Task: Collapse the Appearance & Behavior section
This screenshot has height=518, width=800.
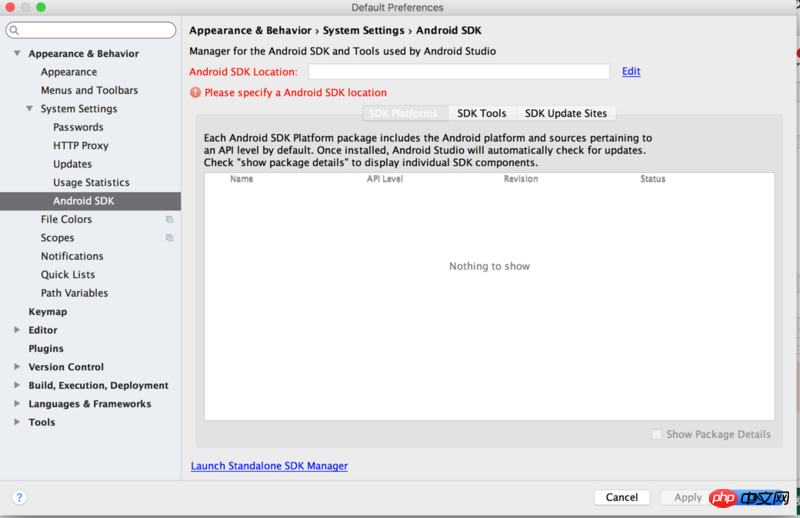Action: click(x=17, y=53)
